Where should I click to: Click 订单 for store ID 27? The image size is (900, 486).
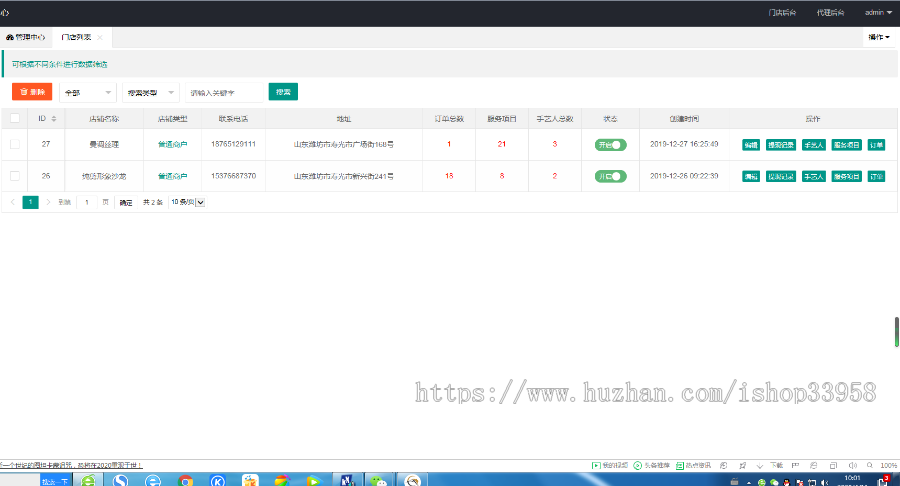click(876, 145)
